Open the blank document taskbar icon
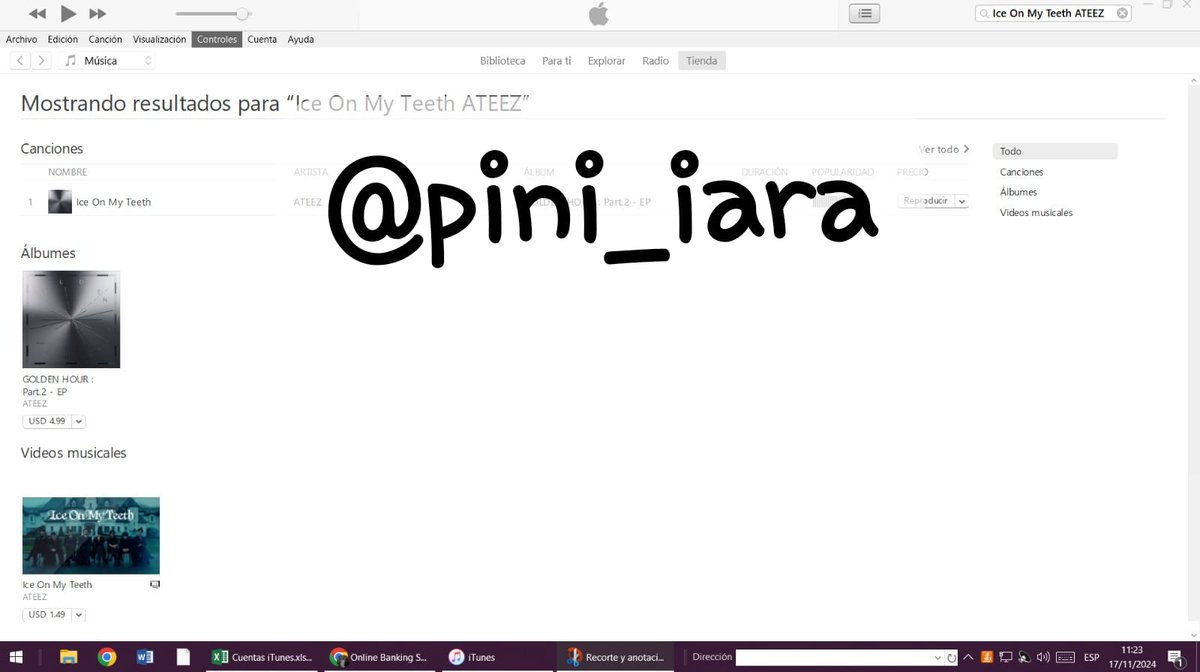 (183, 657)
